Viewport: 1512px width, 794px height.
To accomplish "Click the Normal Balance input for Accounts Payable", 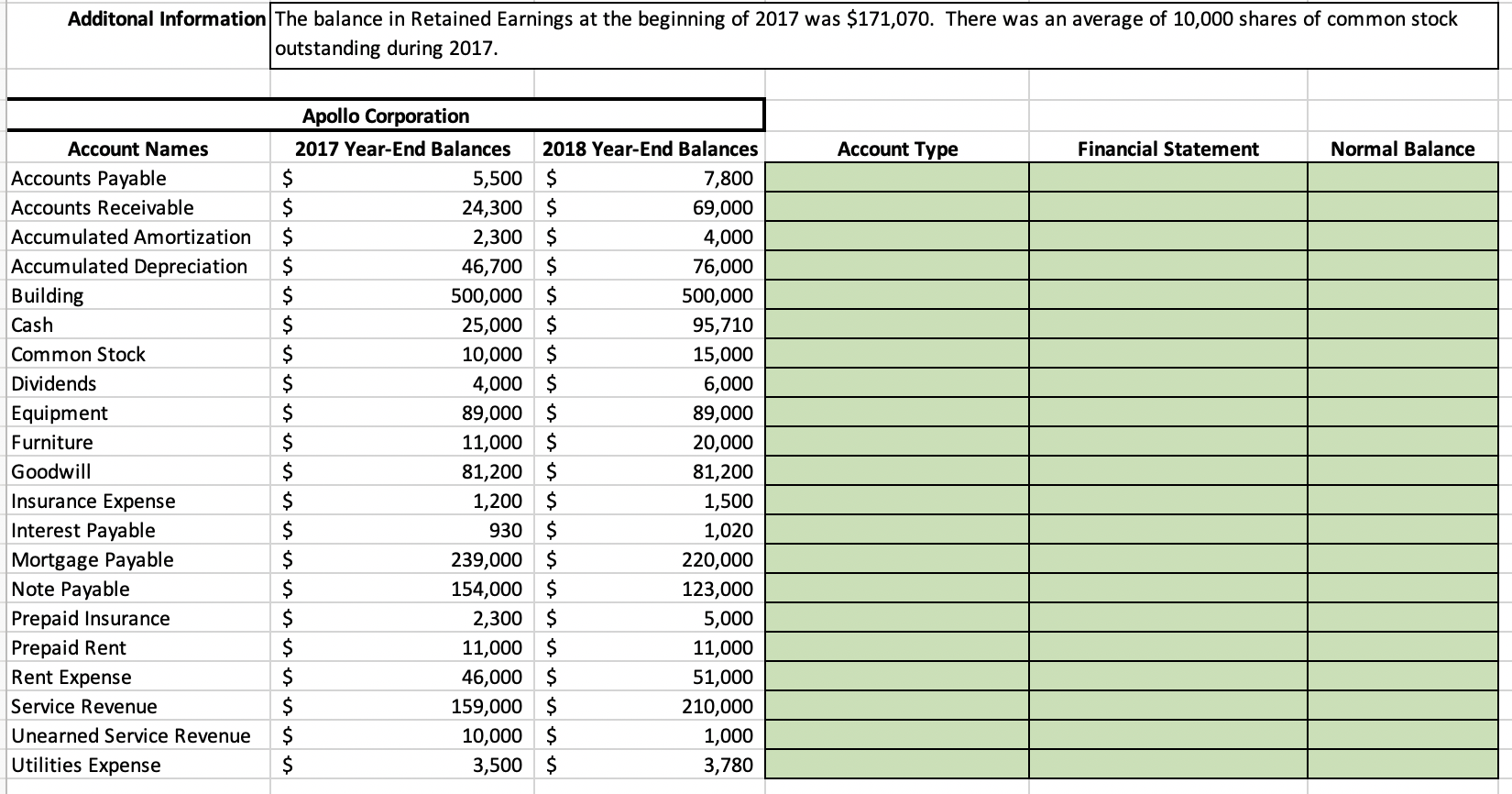I will pos(1403,178).
